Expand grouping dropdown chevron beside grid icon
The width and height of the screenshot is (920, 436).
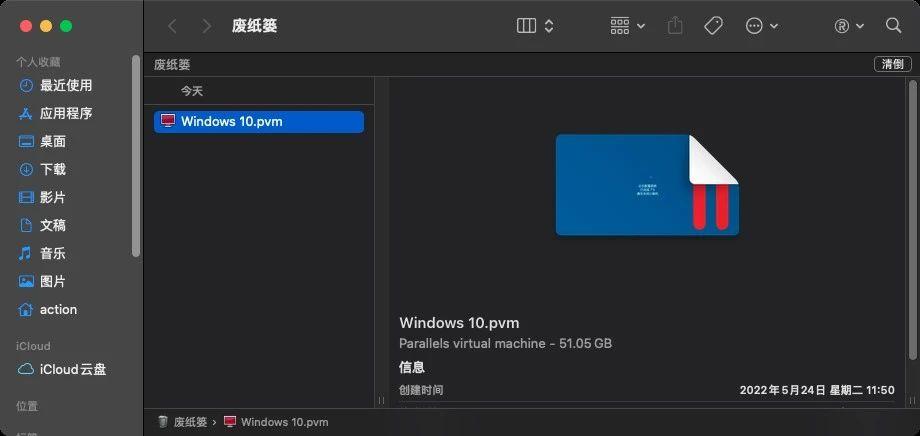coord(641,26)
